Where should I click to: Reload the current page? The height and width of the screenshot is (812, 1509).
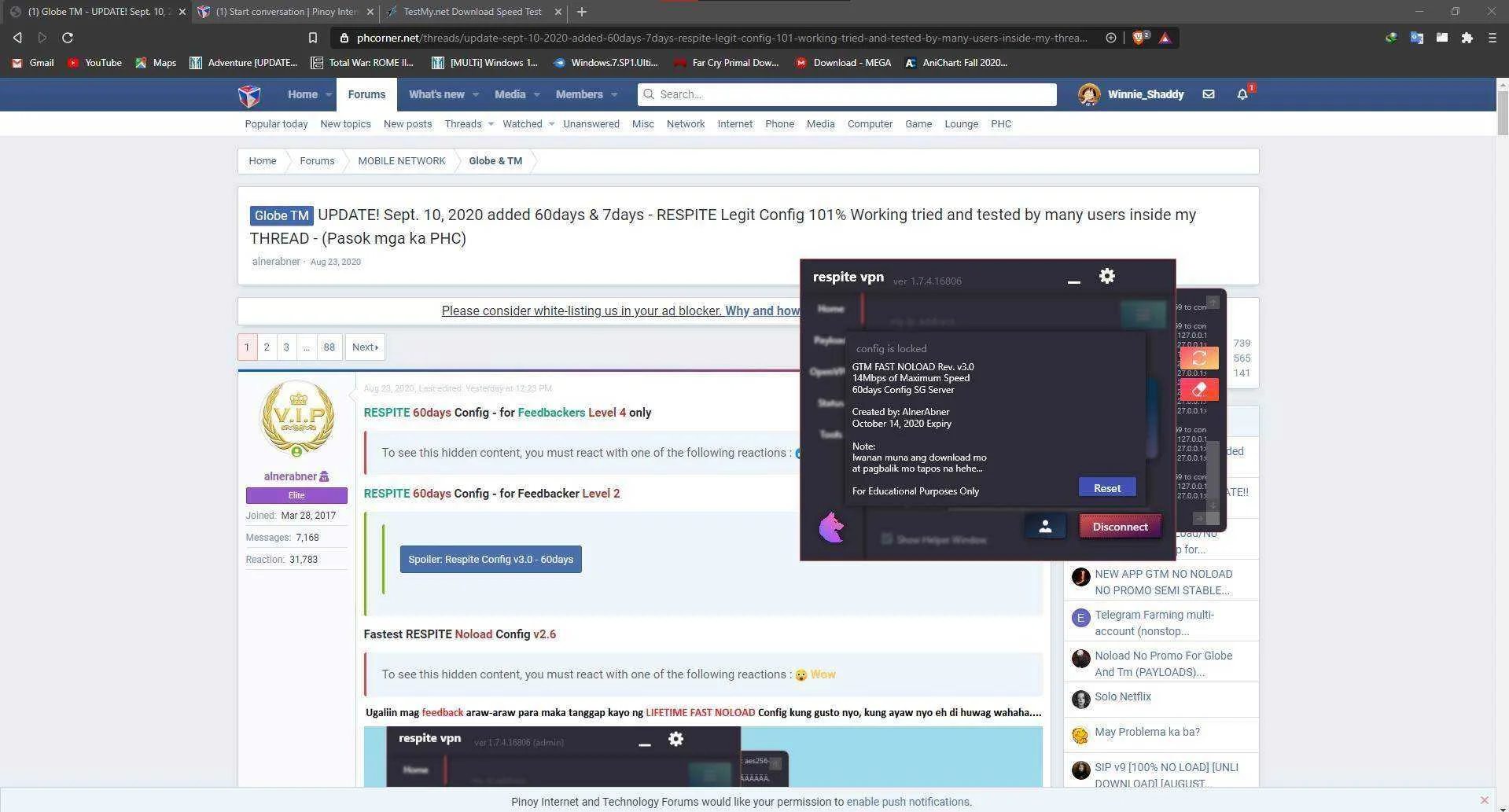68,38
